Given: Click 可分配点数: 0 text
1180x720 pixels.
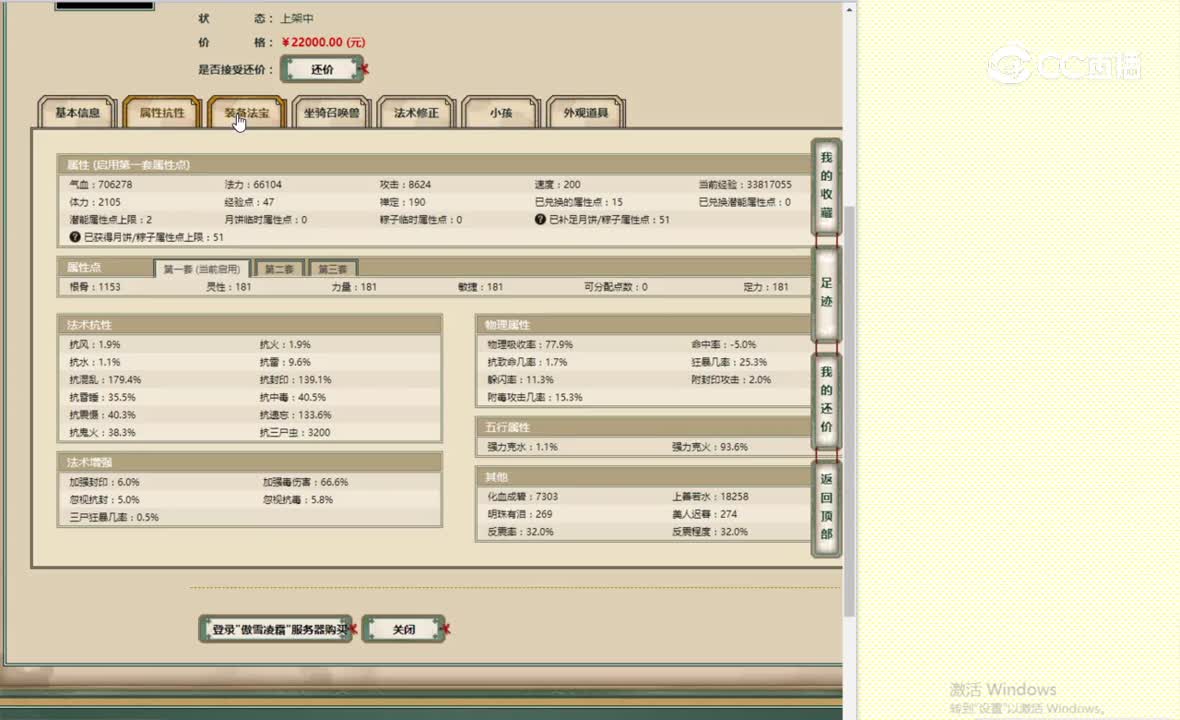Looking at the screenshot, I should [x=616, y=287].
